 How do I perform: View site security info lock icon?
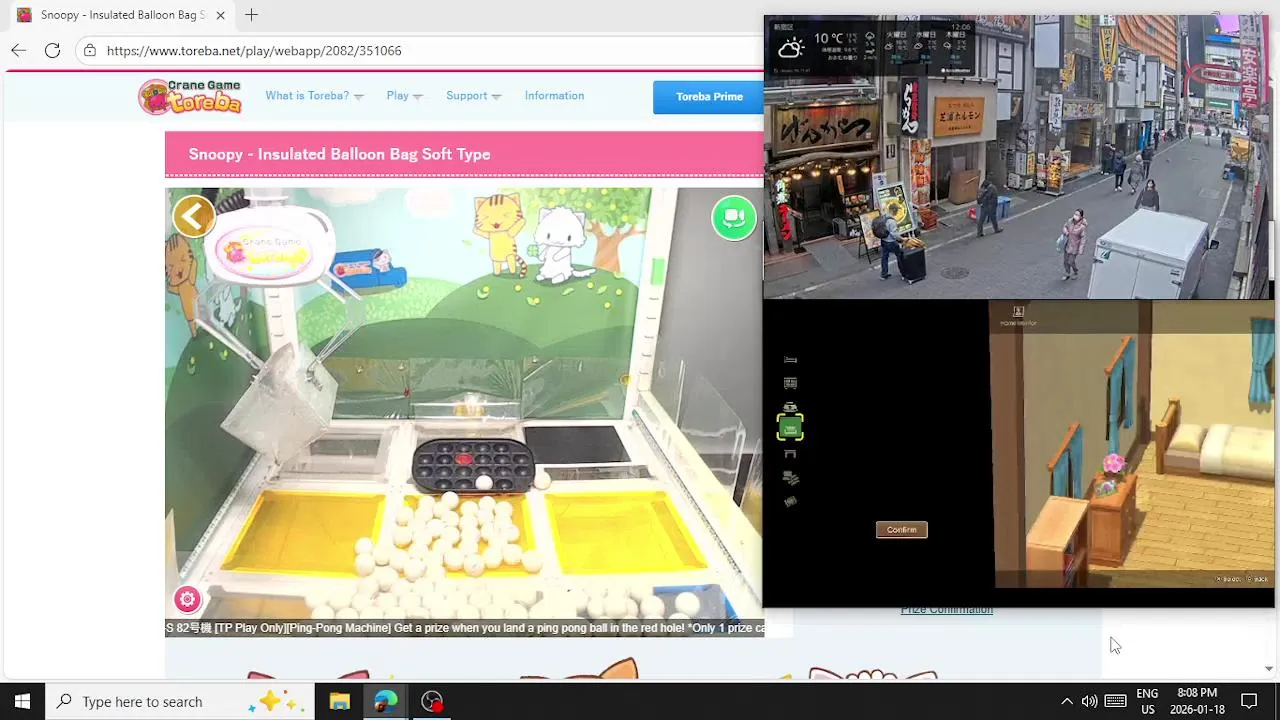[90, 50]
